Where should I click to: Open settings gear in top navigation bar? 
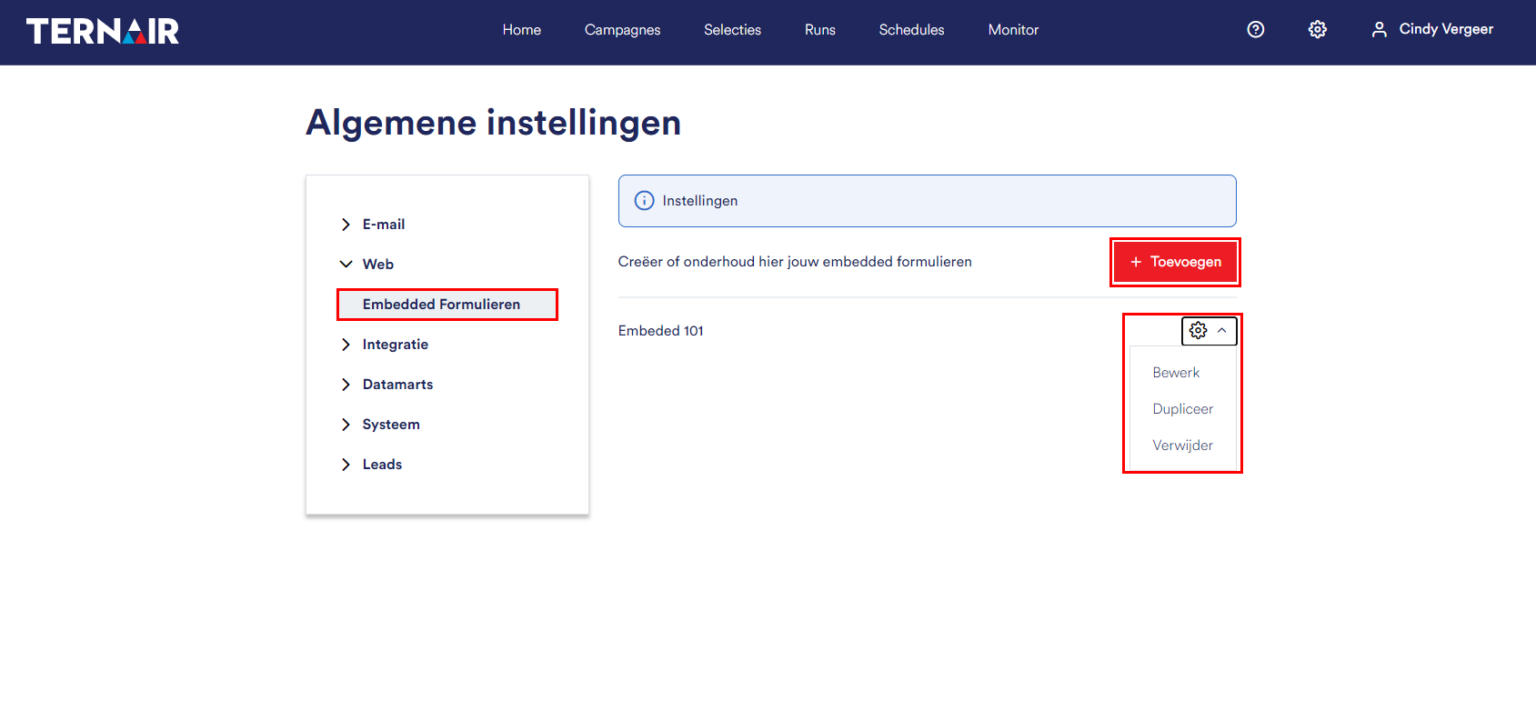point(1318,30)
